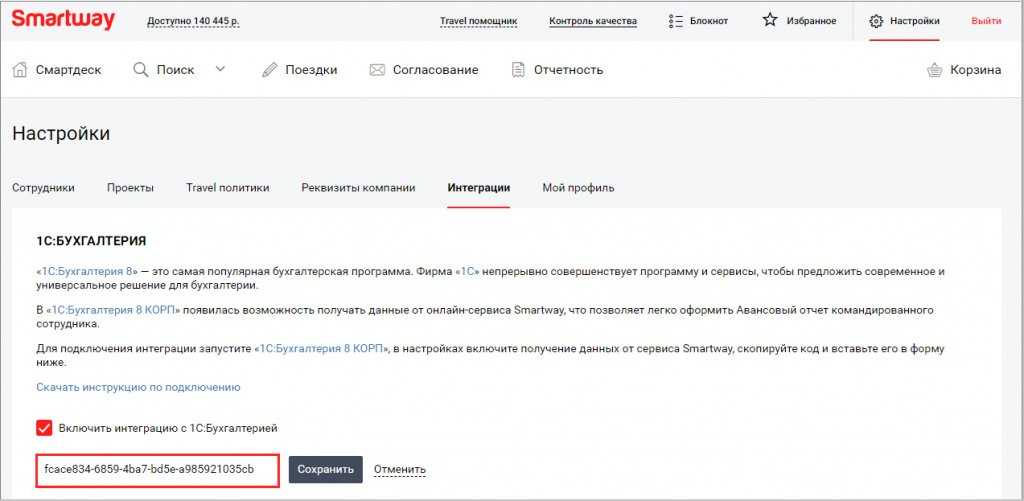Click the Поездки pencil icon
The width and height of the screenshot is (1024, 501).
270,69
